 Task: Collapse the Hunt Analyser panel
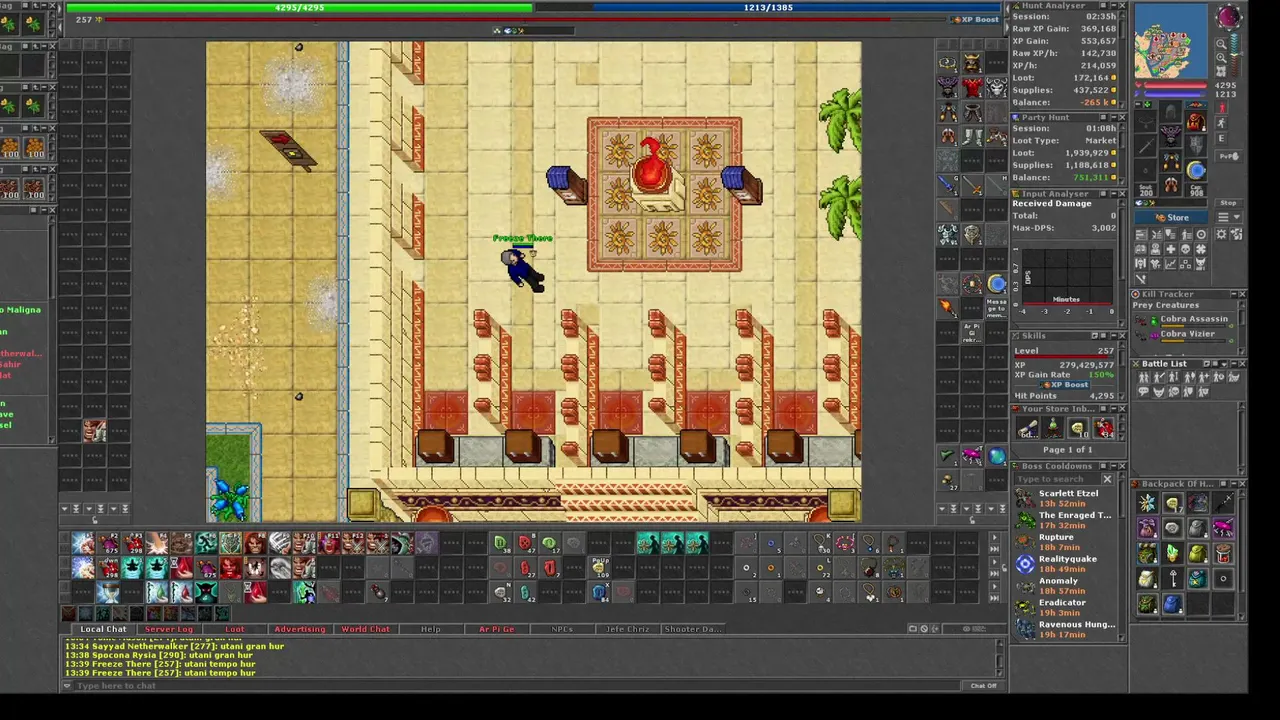[1112, 6]
